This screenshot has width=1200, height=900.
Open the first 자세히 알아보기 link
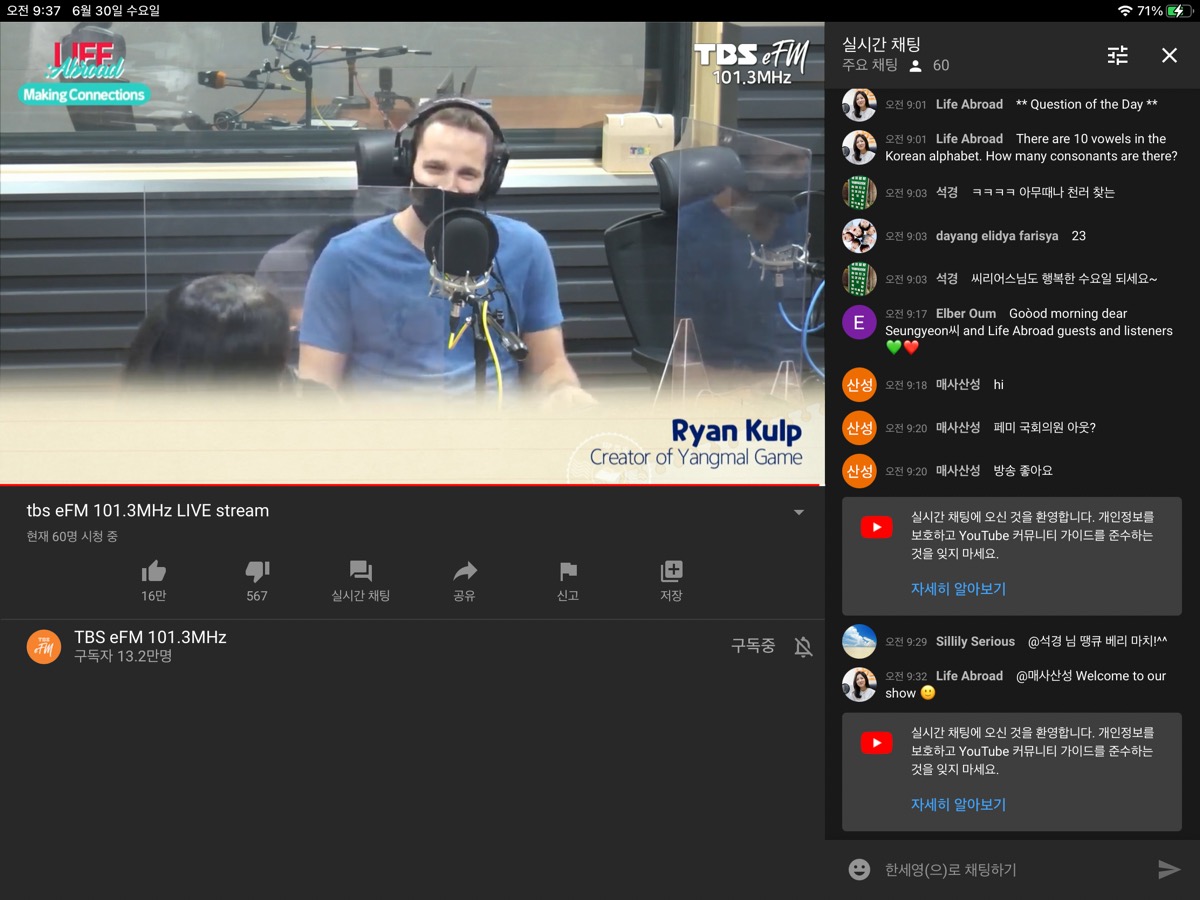(957, 589)
